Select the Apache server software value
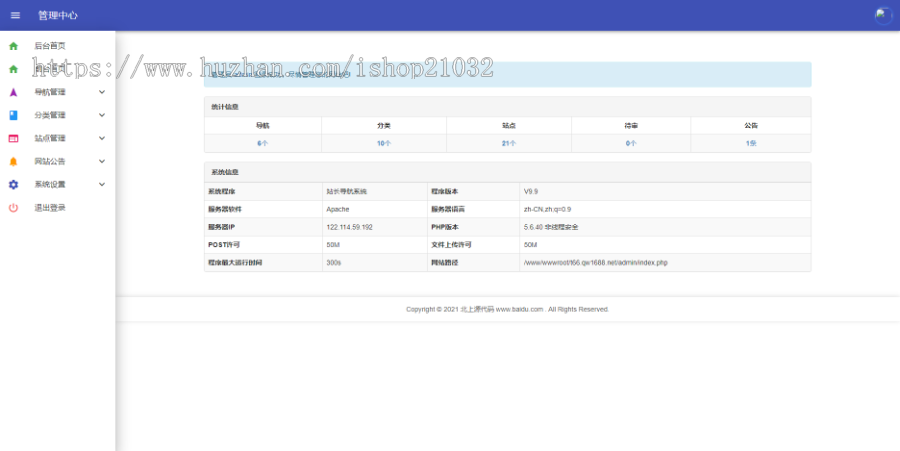 point(338,209)
